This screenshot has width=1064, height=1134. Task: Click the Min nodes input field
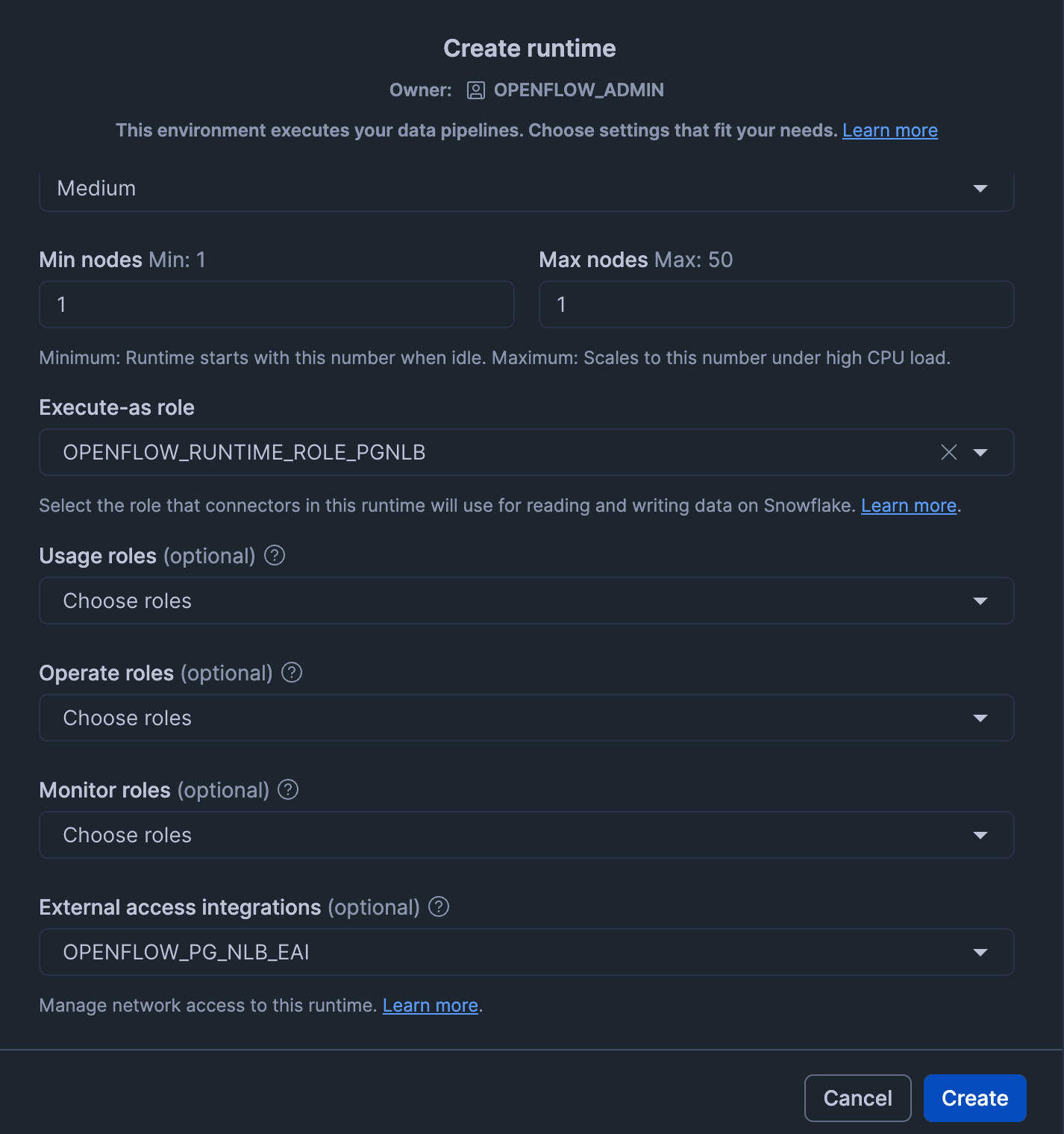pos(277,304)
